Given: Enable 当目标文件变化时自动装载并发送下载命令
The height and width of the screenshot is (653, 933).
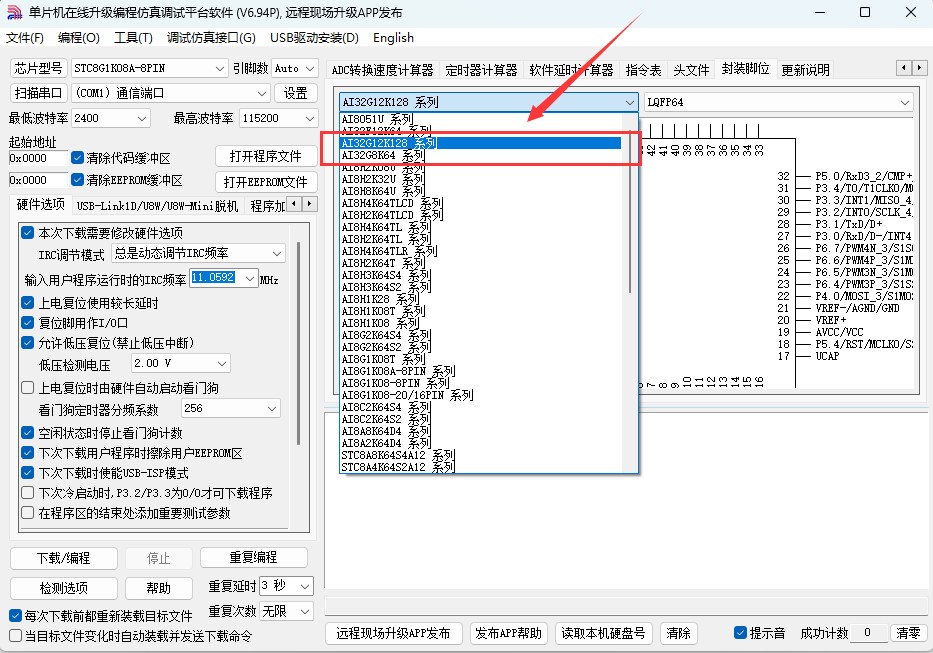Looking at the screenshot, I should pos(16,636).
